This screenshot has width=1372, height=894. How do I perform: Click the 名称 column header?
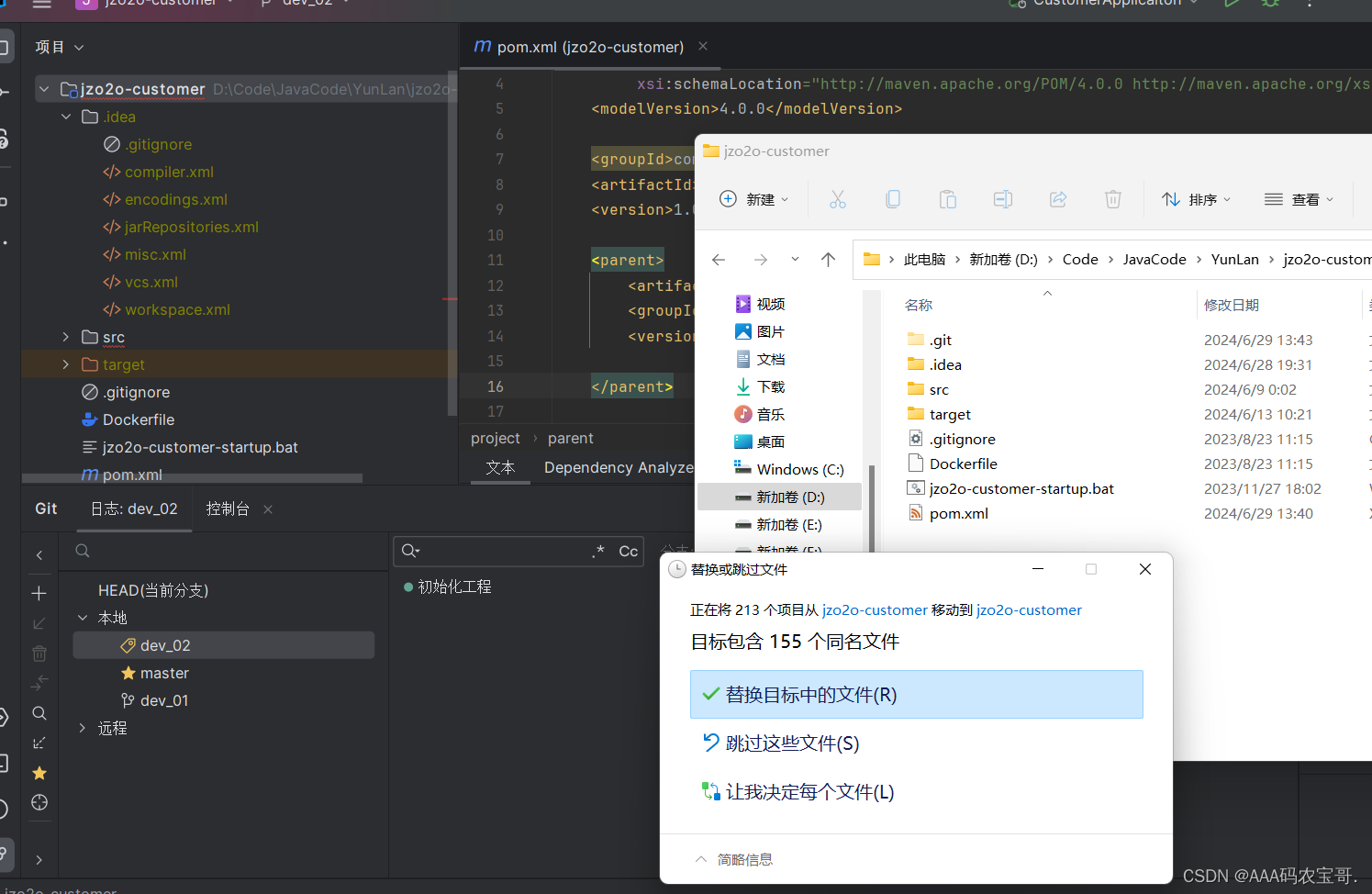(x=919, y=305)
